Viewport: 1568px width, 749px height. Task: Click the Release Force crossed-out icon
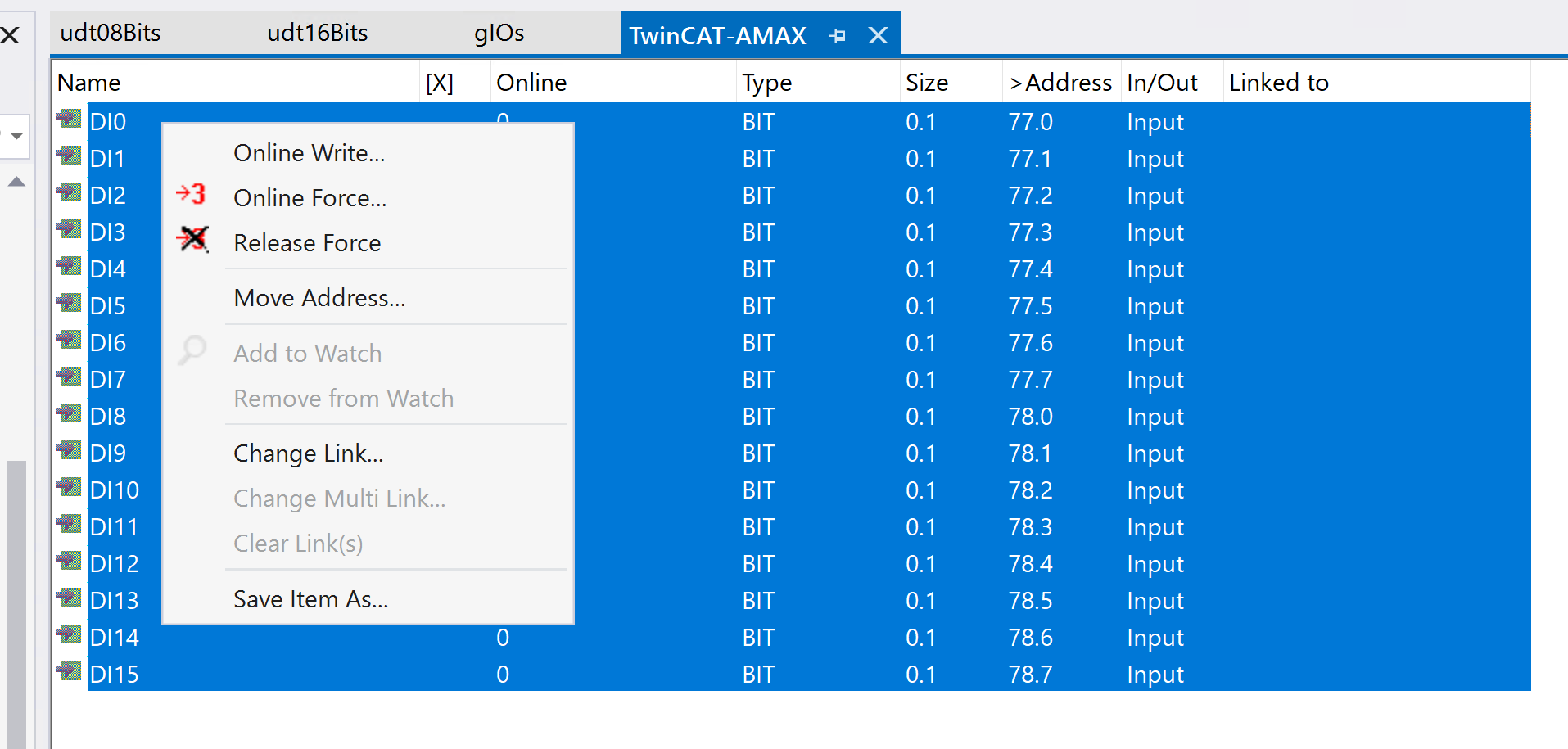click(192, 239)
